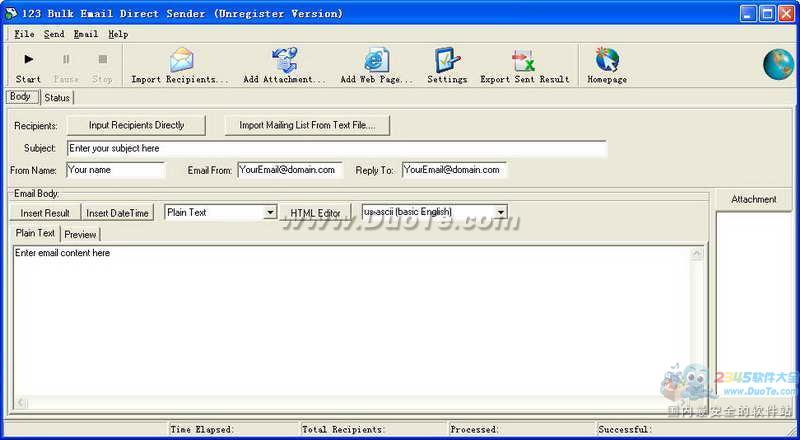The image size is (800, 440).
Task: Click Export Sent Result icon
Action: coord(524,61)
